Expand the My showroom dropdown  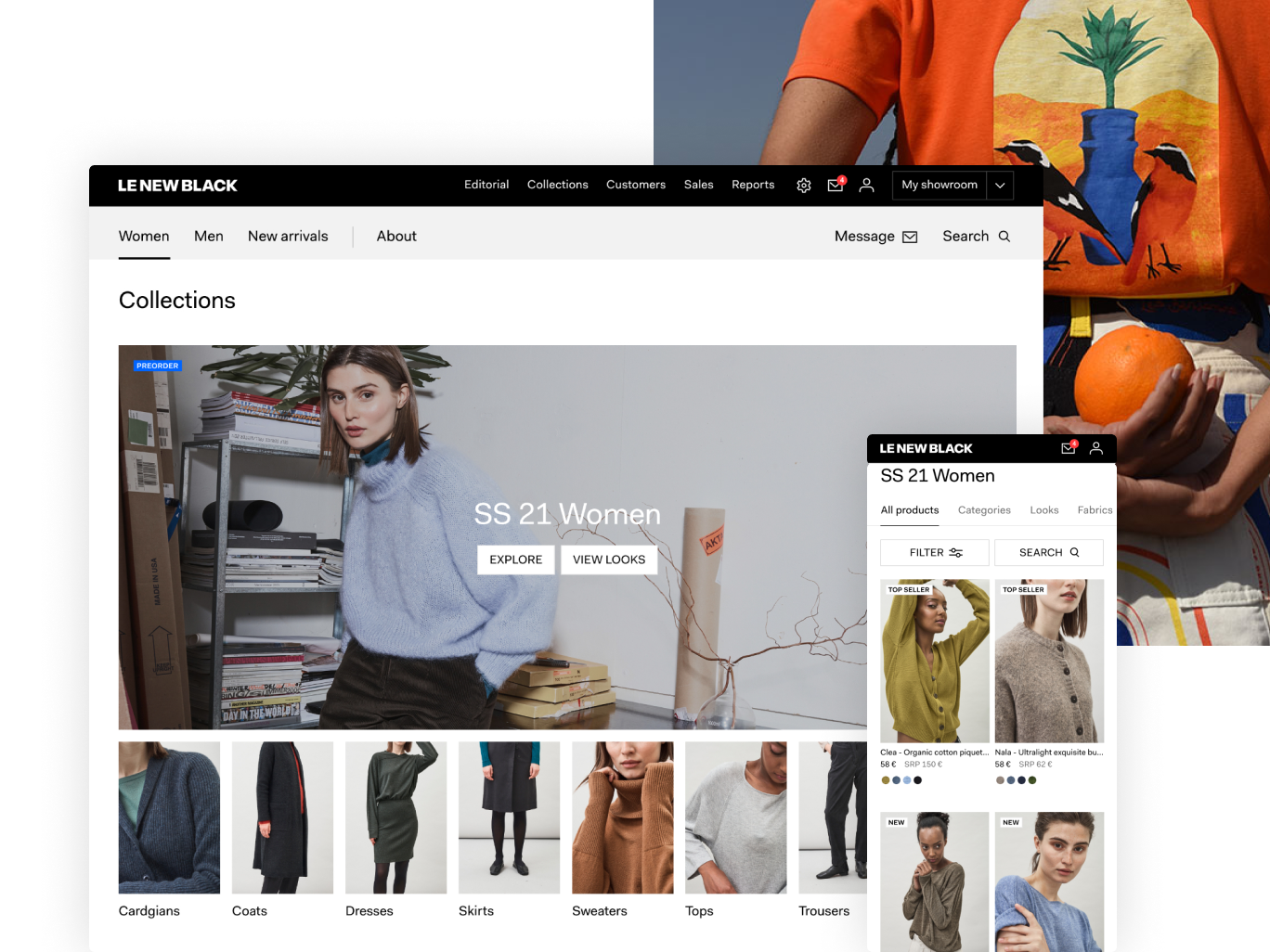tap(1000, 186)
